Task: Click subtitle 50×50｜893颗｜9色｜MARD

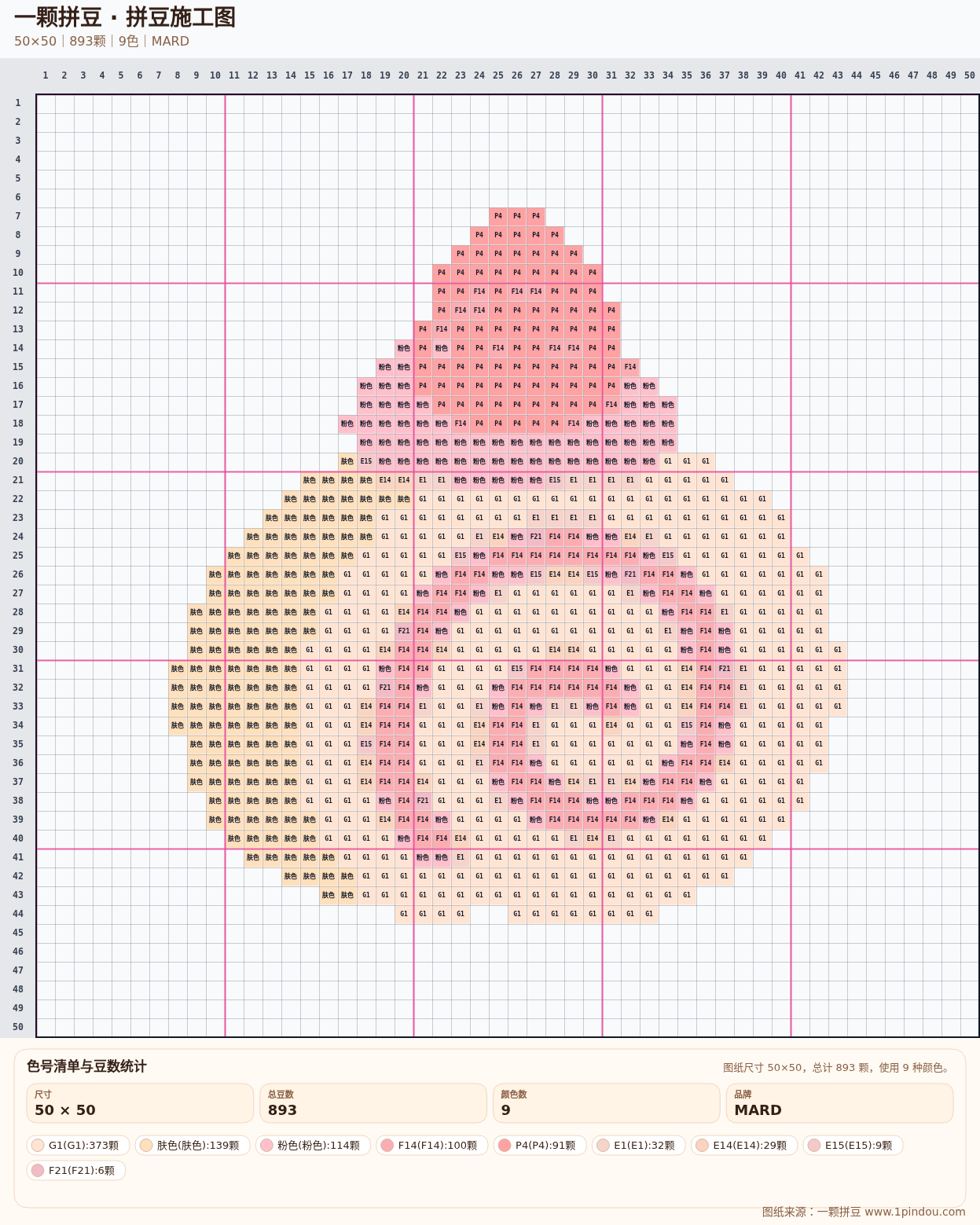Action: (x=101, y=41)
